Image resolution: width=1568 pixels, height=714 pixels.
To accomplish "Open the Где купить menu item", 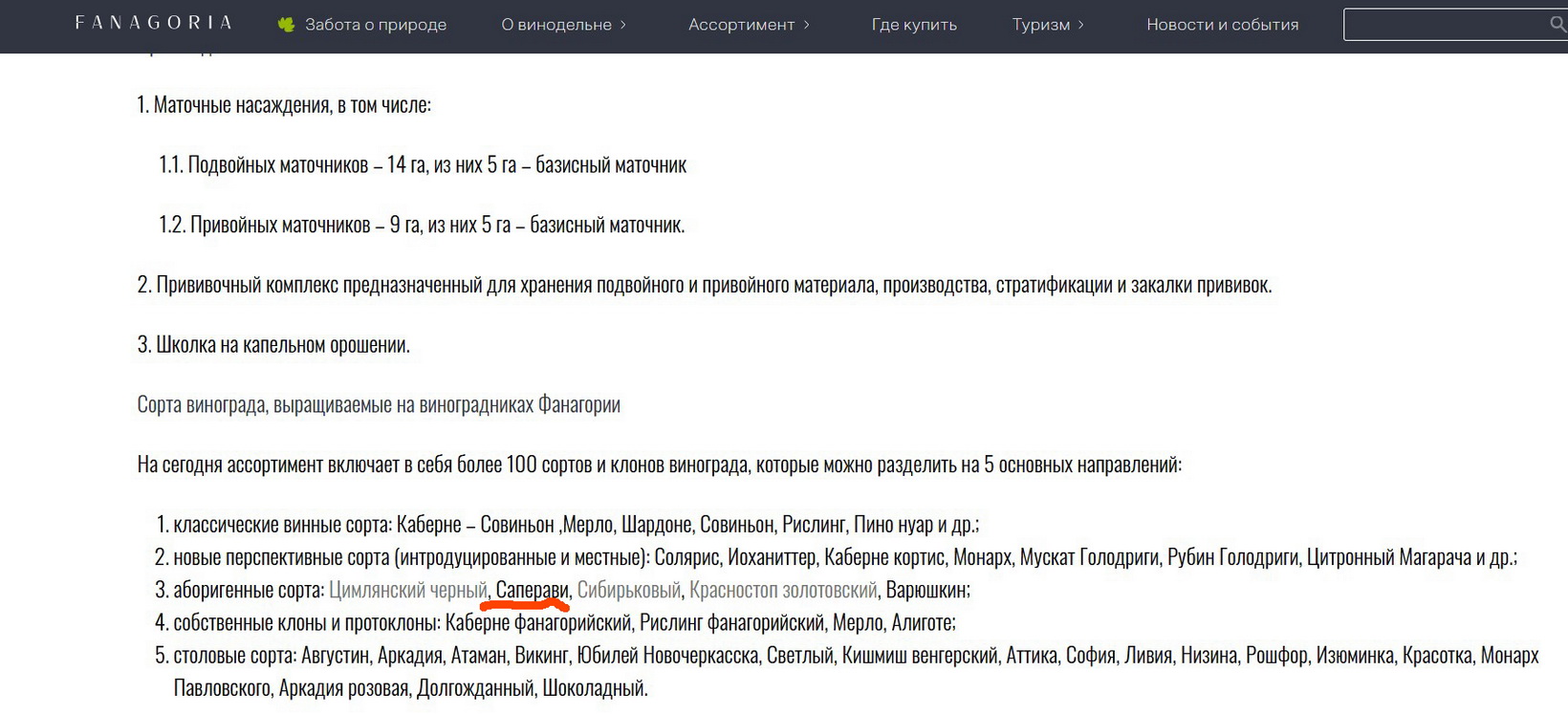I will point(914,25).
